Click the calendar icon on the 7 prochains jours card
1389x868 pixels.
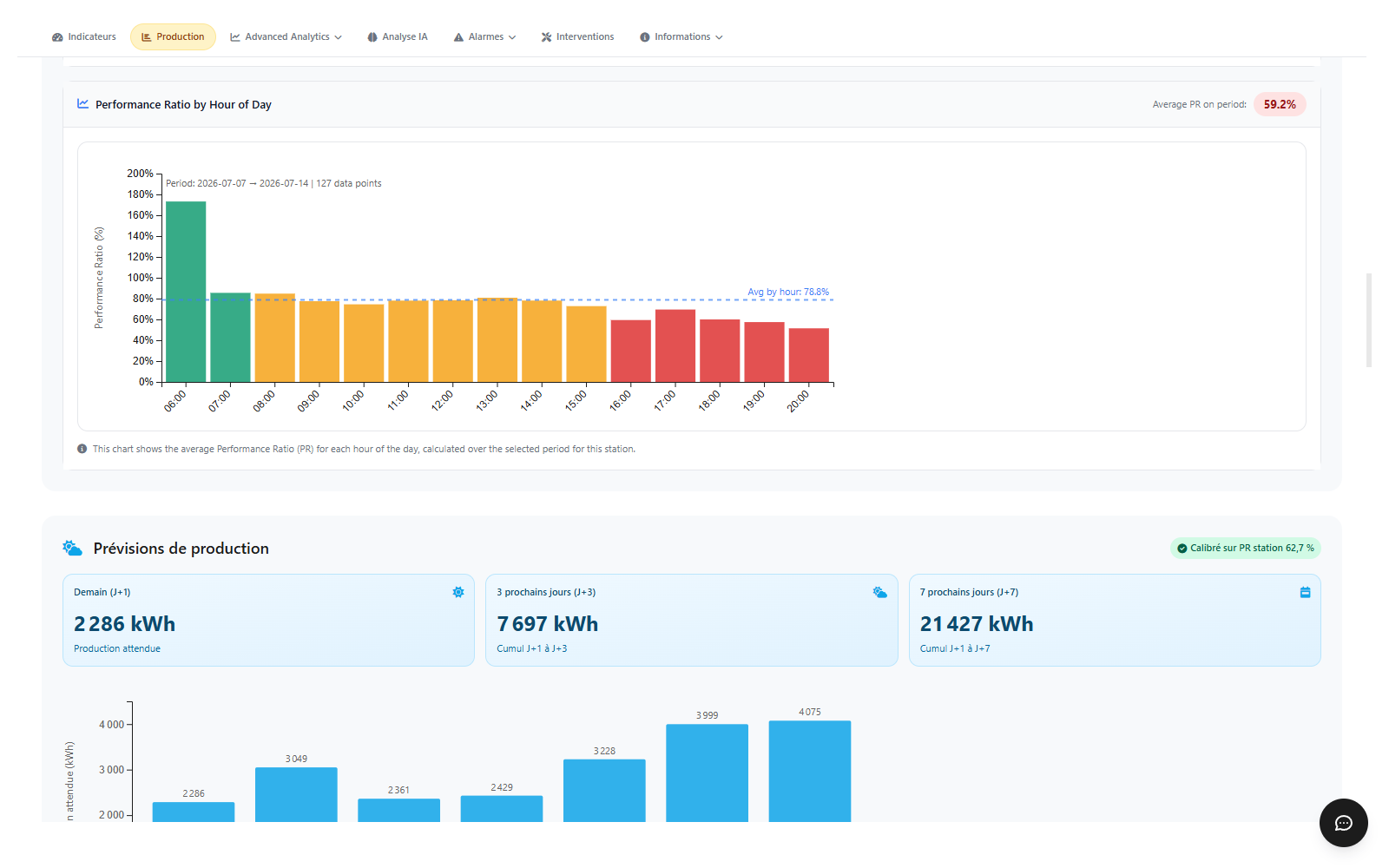tap(1305, 592)
